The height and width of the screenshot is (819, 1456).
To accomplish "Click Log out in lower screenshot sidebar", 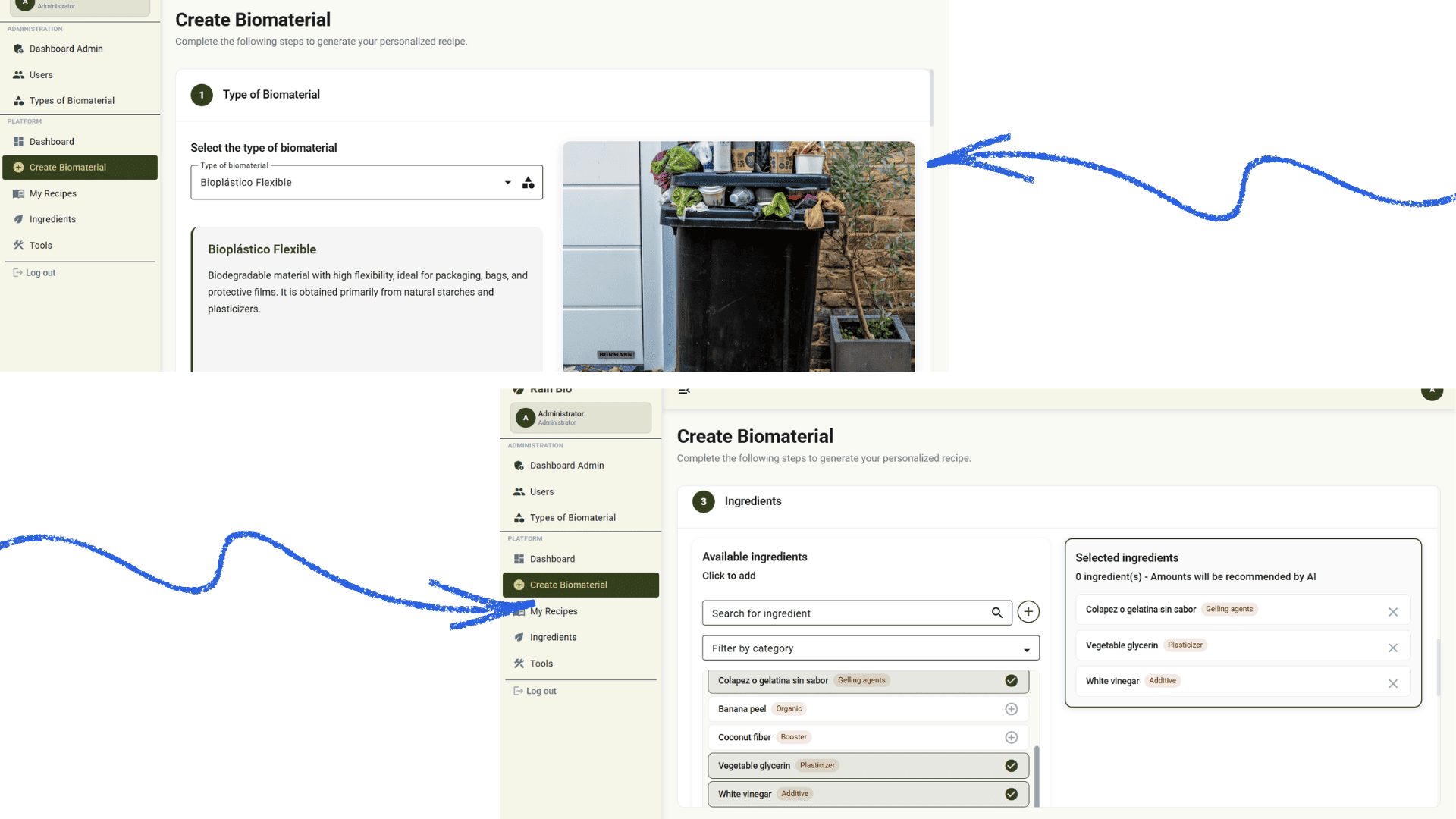I will tap(535, 692).
